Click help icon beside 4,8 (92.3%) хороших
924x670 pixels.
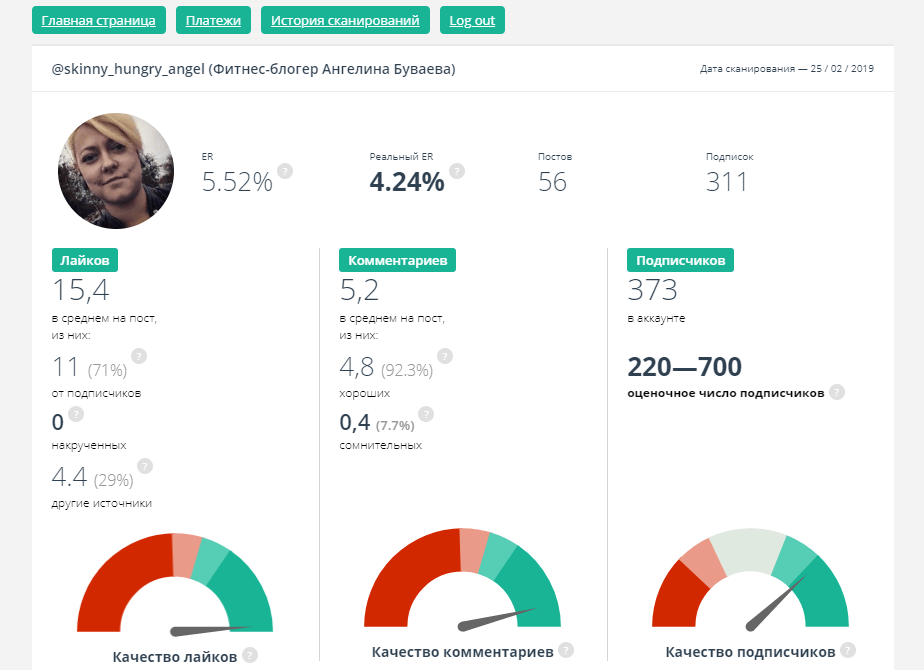coord(445,356)
